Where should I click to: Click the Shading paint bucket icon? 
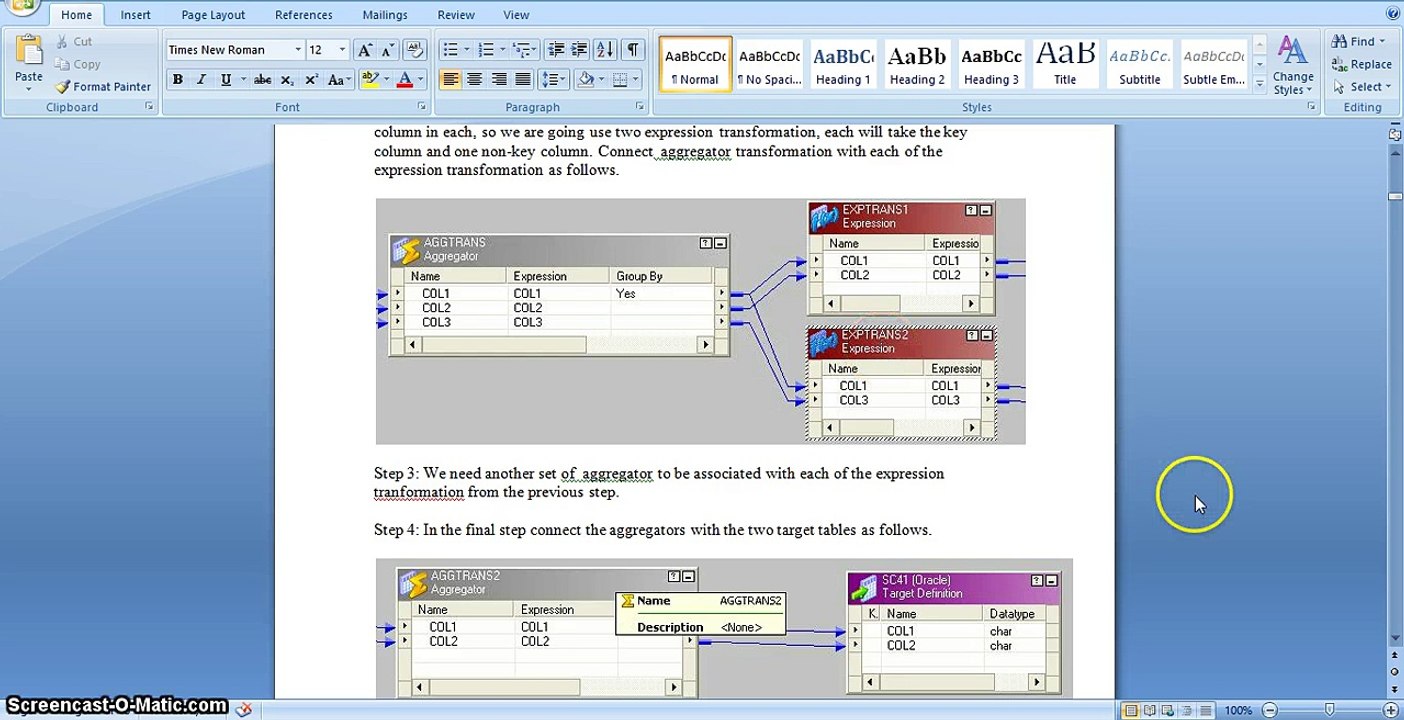coord(585,80)
